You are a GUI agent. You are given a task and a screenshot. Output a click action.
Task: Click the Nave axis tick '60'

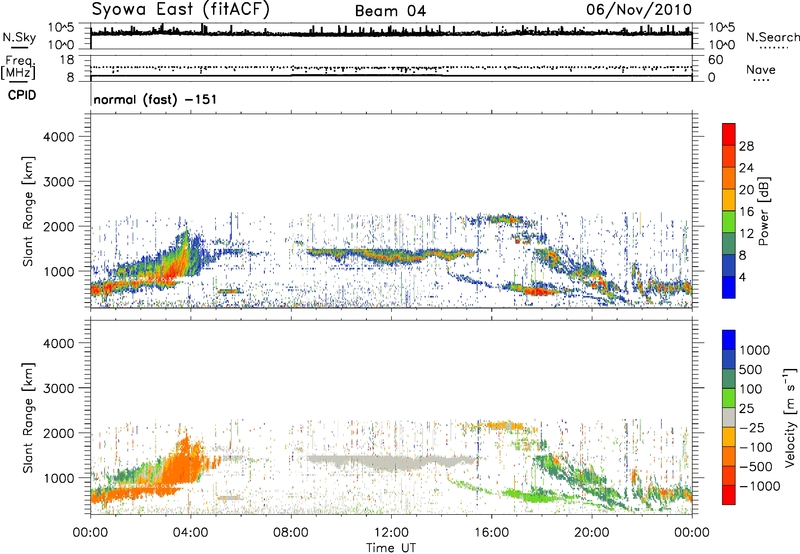coord(715,60)
